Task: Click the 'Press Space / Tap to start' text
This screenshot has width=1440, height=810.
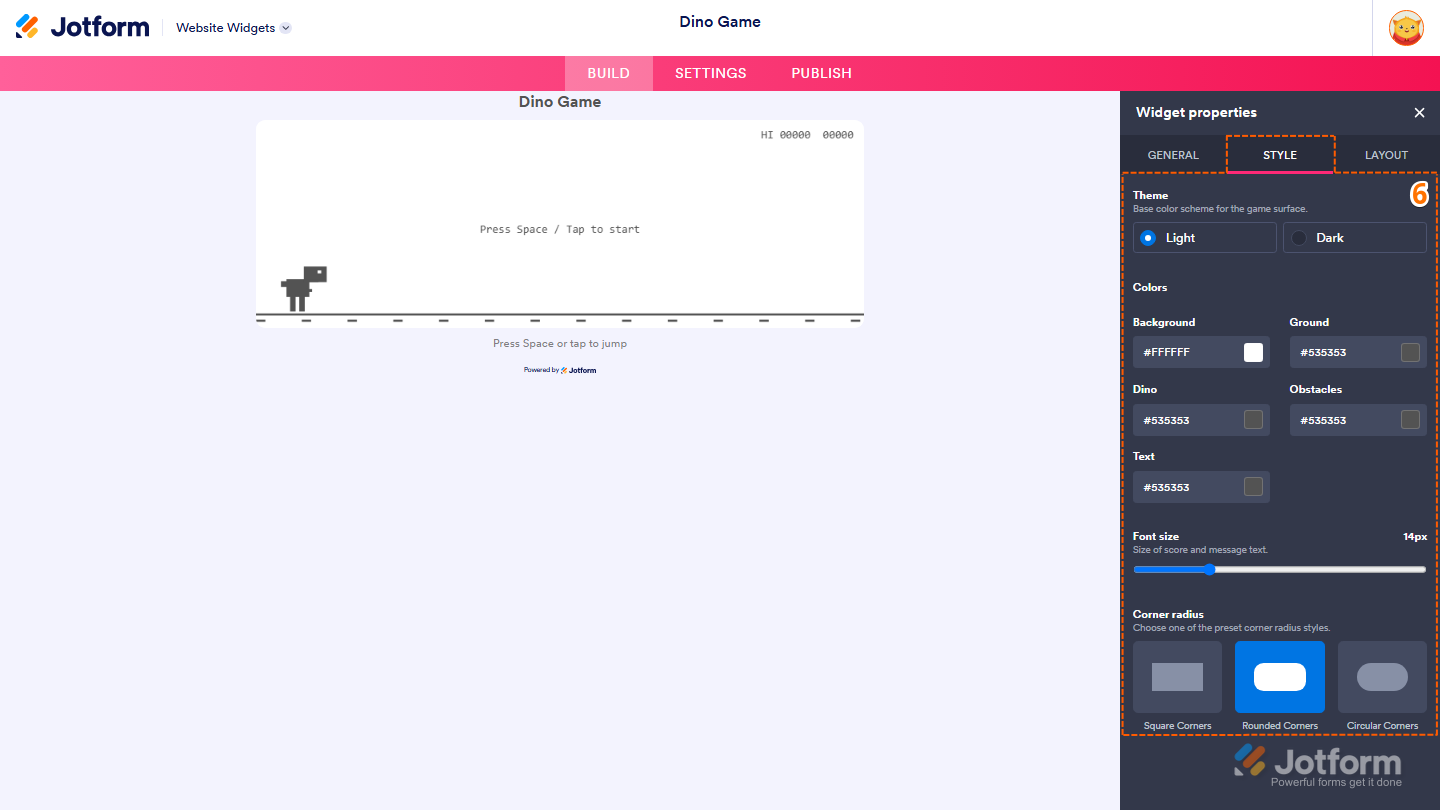Action: [x=560, y=229]
